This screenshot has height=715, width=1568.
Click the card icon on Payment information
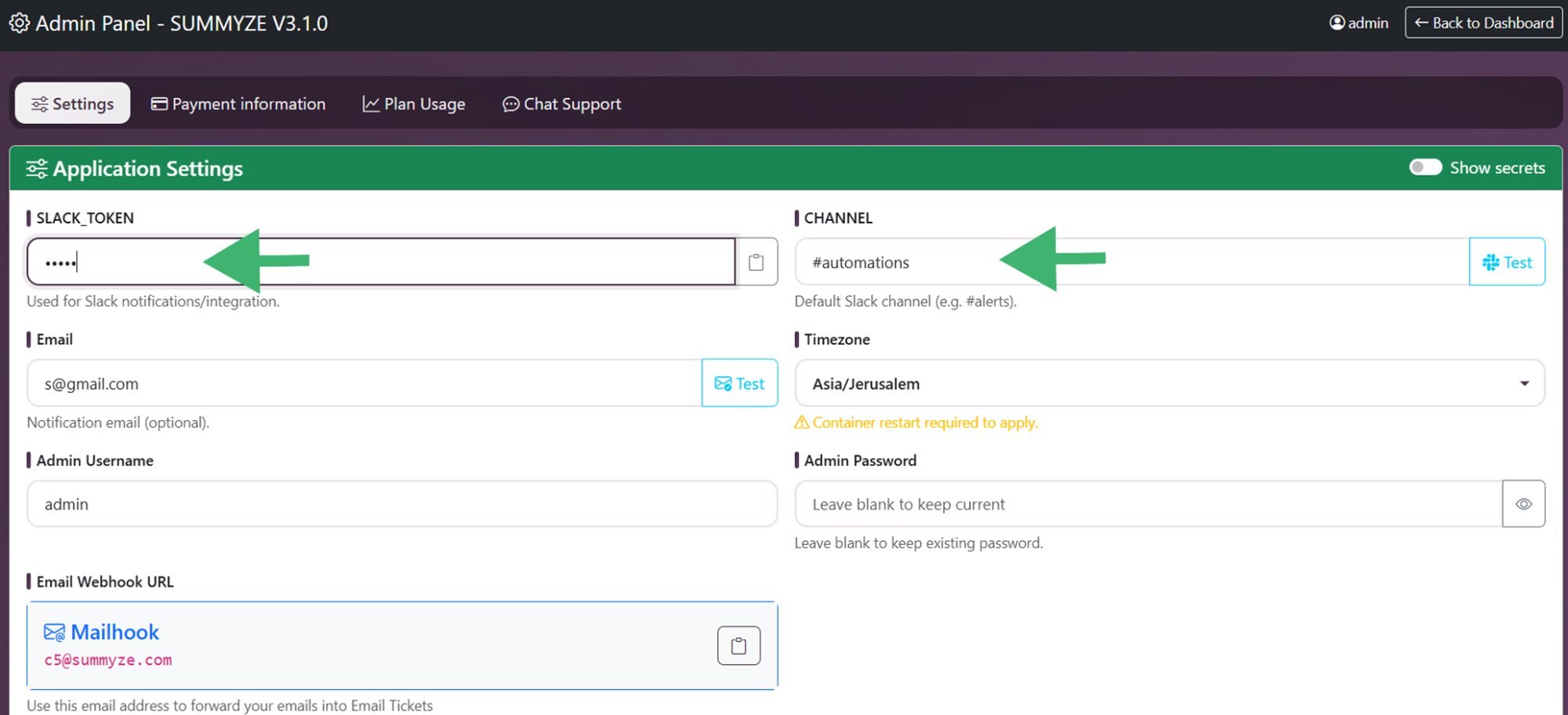158,103
